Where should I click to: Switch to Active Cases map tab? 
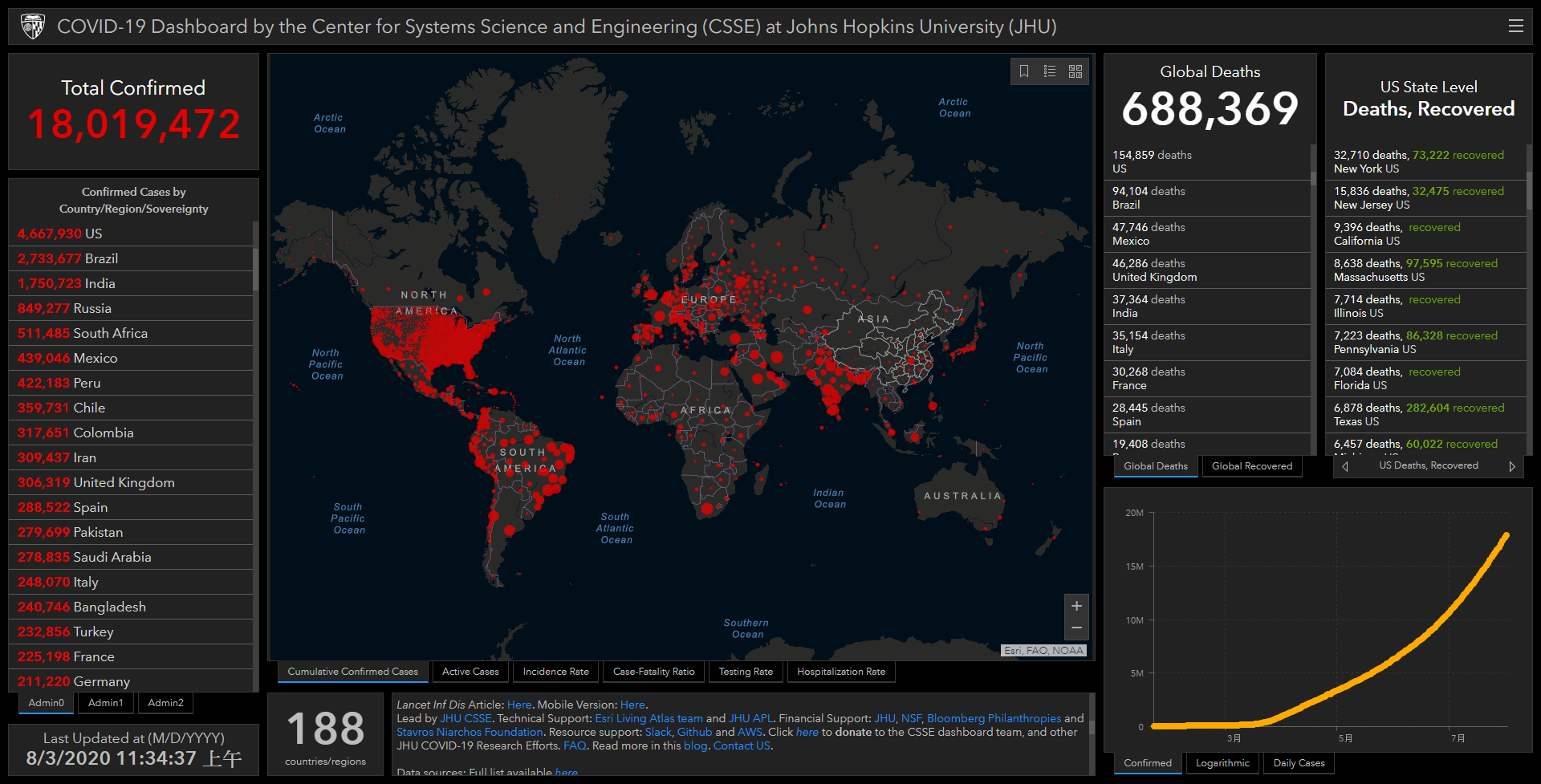(470, 672)
